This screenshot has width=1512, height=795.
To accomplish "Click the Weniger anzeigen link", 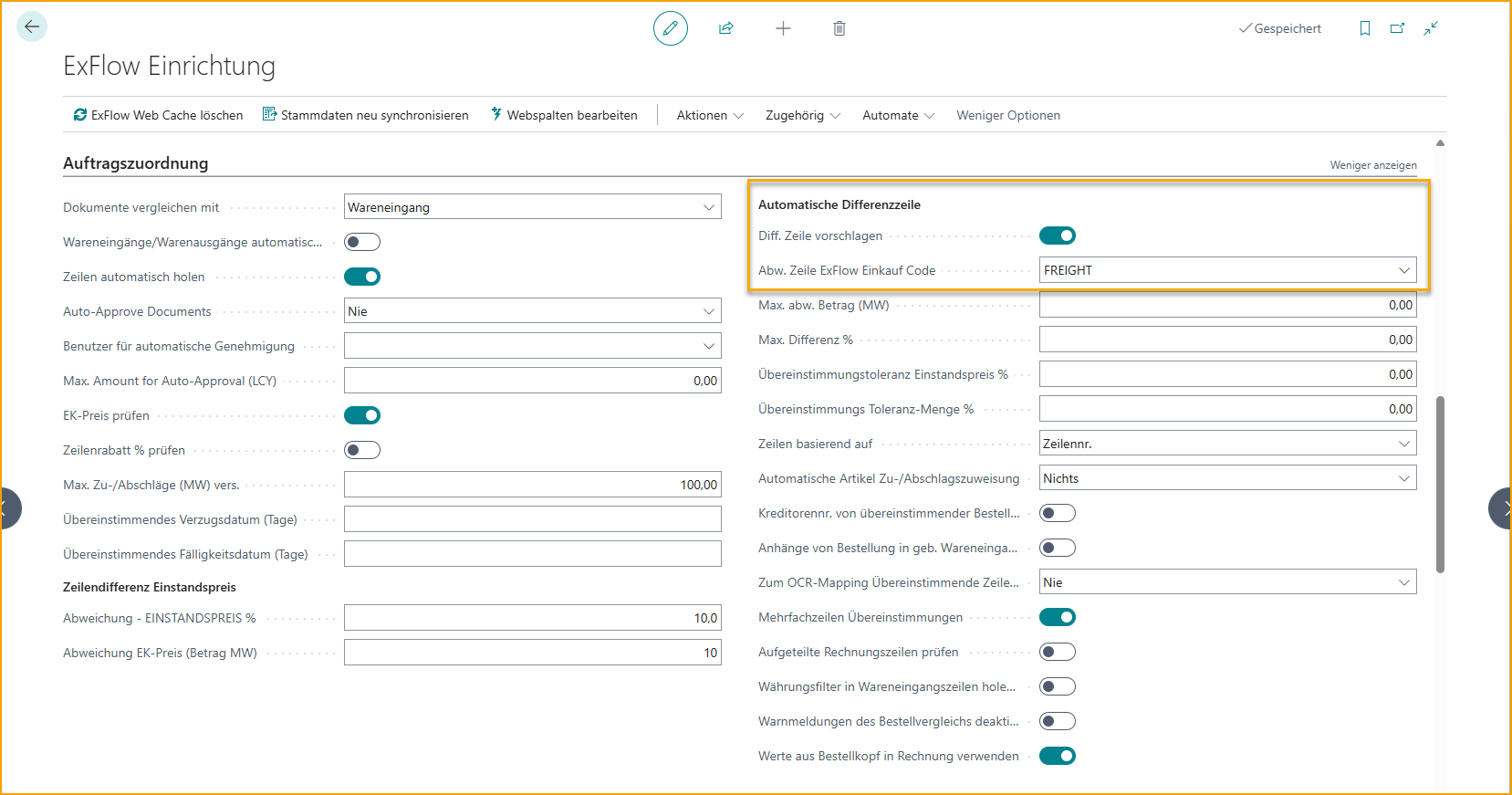I will pos(1372,165).
